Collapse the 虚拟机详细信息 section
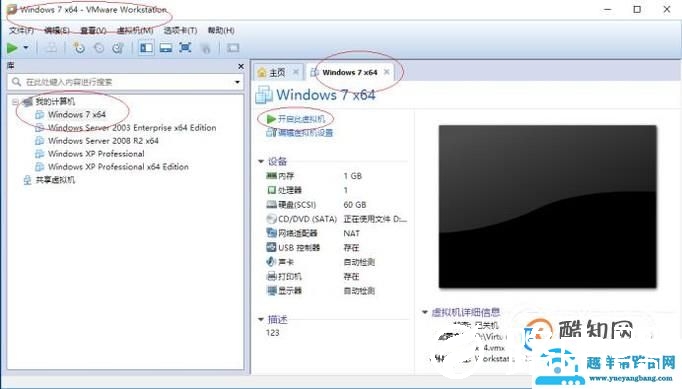This screenshot has height=389, width=682. (425, 312)
